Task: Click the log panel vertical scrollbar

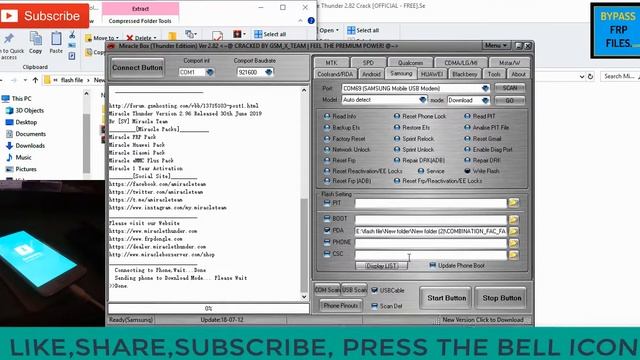Action: click(304, 193)
